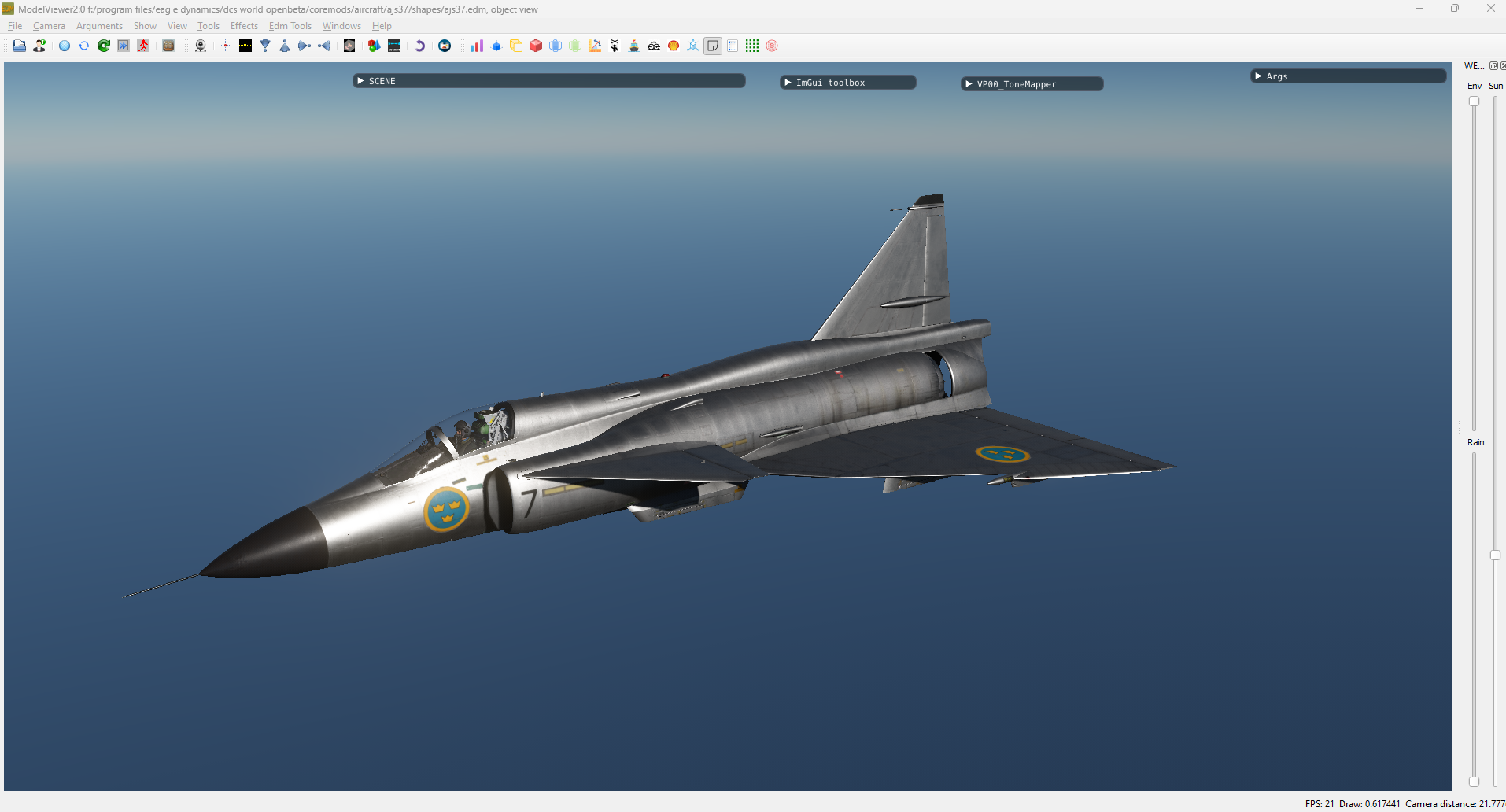
Task: Click the ruler and measure icon
Action: point(595,46)
